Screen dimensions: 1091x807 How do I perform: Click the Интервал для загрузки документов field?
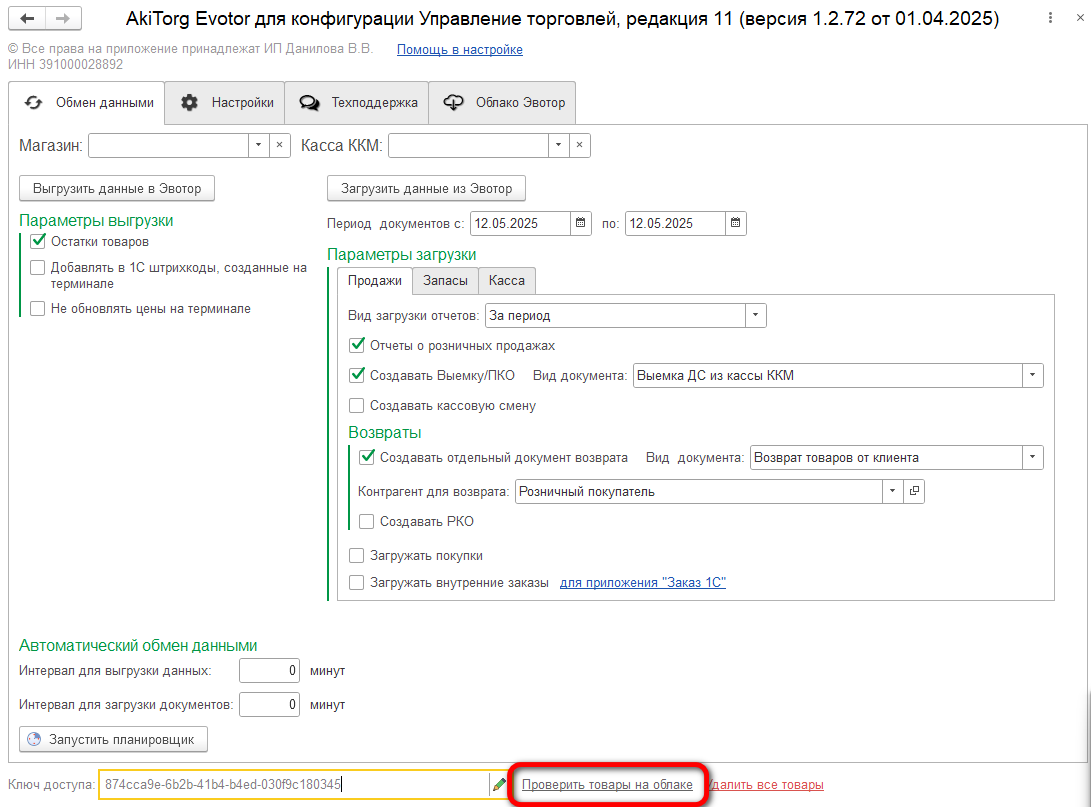click(x=269, y=705)
